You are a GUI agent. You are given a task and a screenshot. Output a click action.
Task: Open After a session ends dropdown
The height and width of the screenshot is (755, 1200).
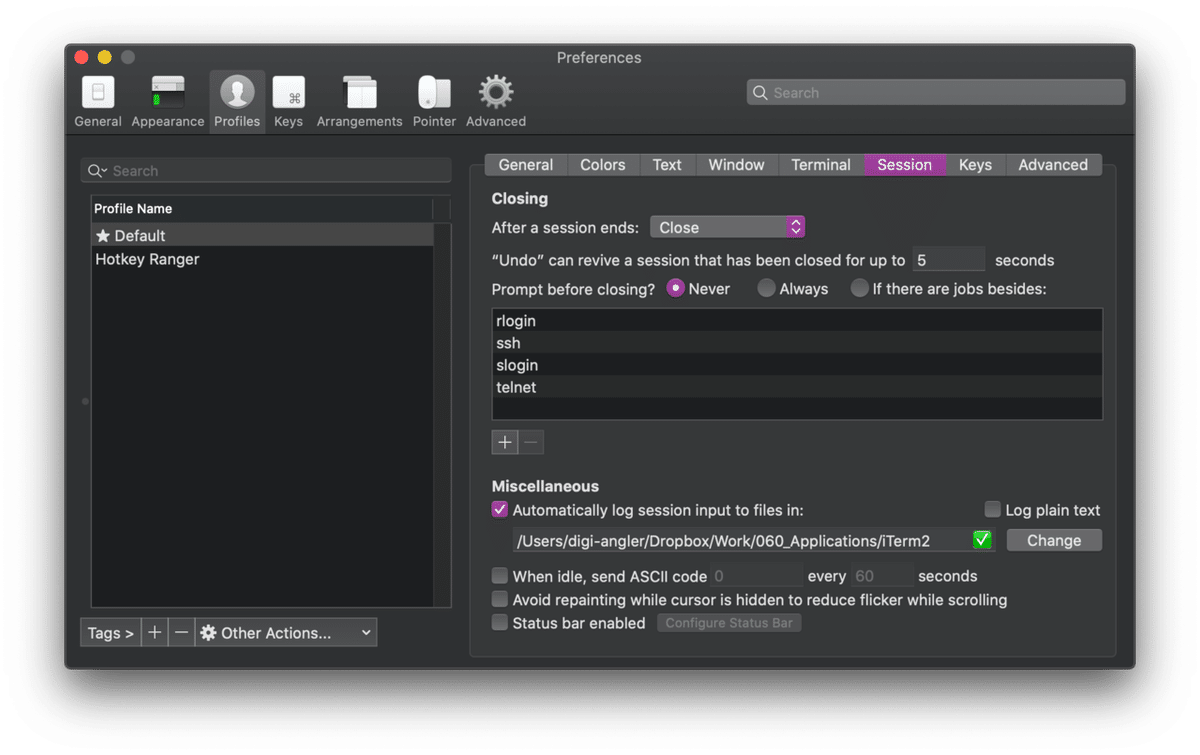click(727, 228)
